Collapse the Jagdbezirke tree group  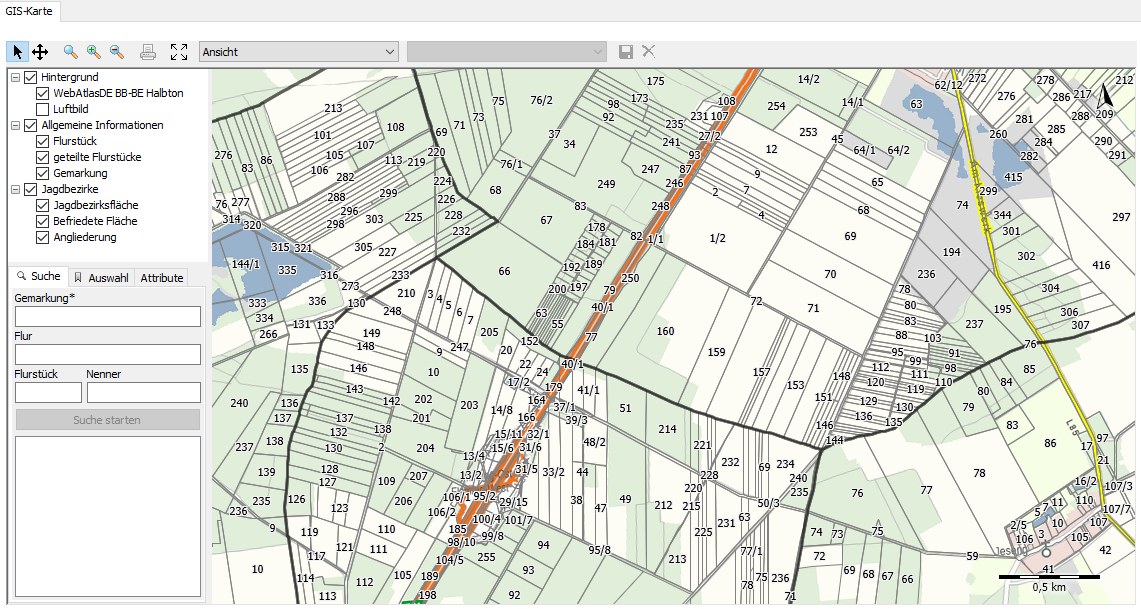point(16,189)
